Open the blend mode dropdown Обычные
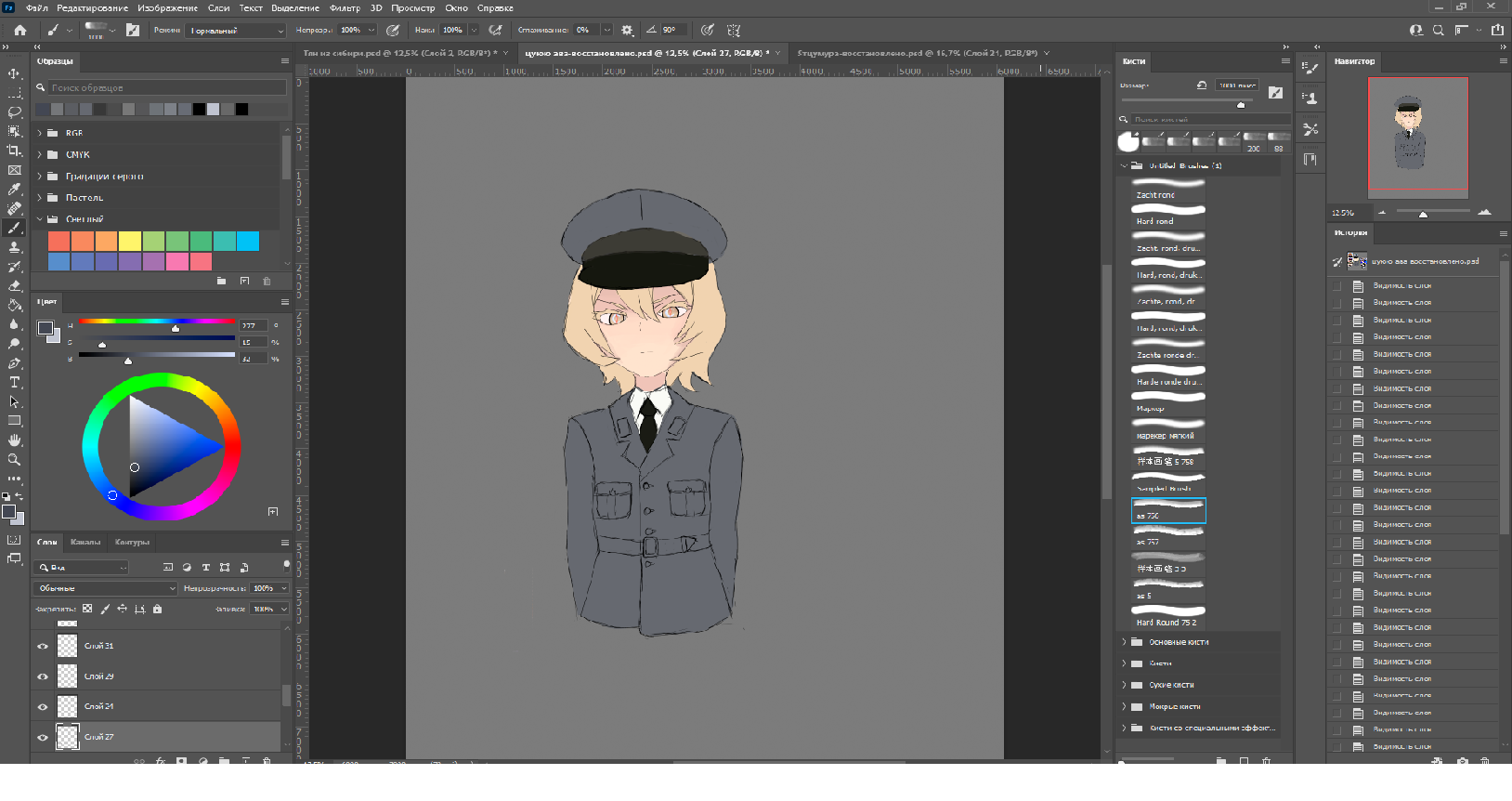 tap(106, 588)
